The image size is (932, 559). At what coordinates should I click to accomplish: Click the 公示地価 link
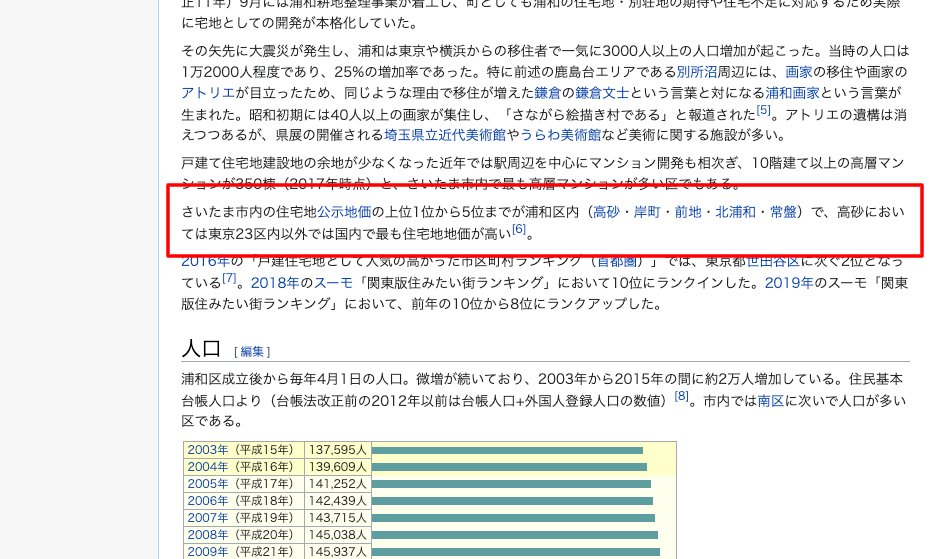coord(344,211)
